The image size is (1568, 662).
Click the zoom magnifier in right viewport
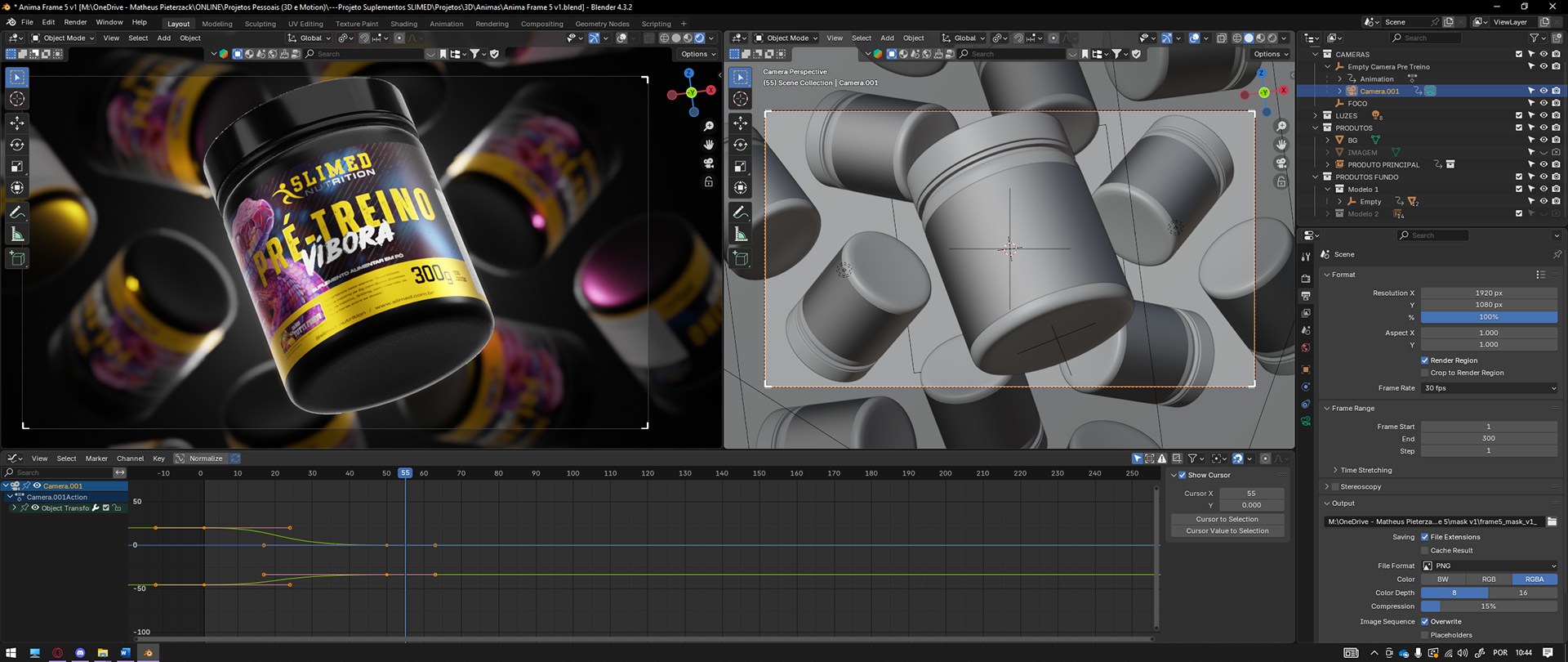click(1281, 127)
